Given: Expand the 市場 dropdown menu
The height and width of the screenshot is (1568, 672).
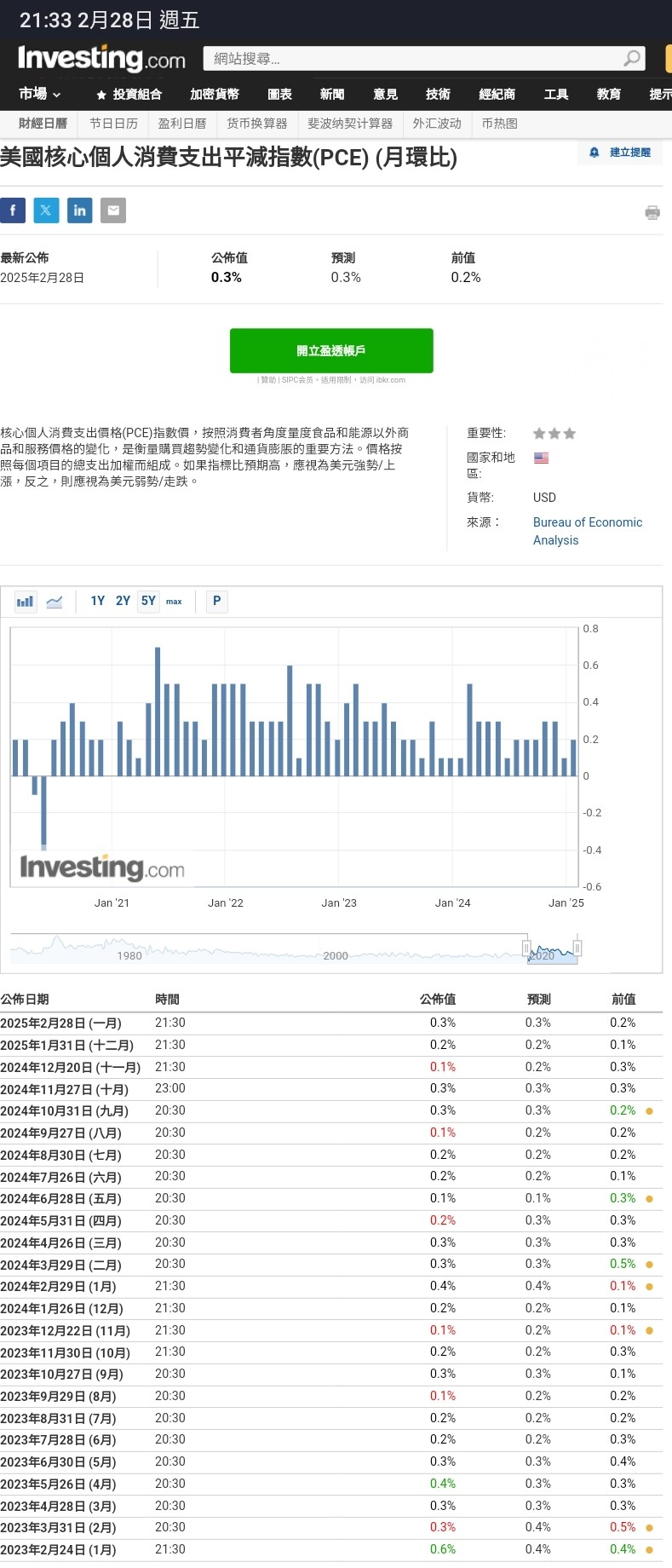Looking at the screenshot, I should click(39, 94).
